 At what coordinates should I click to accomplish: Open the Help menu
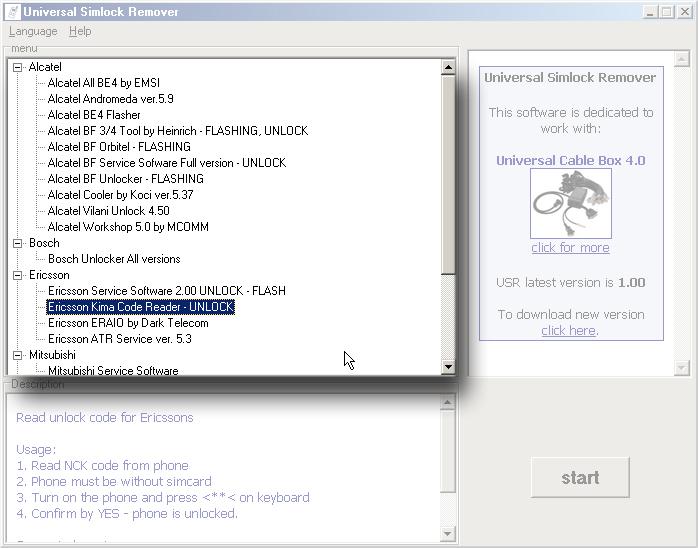(80, 31)
